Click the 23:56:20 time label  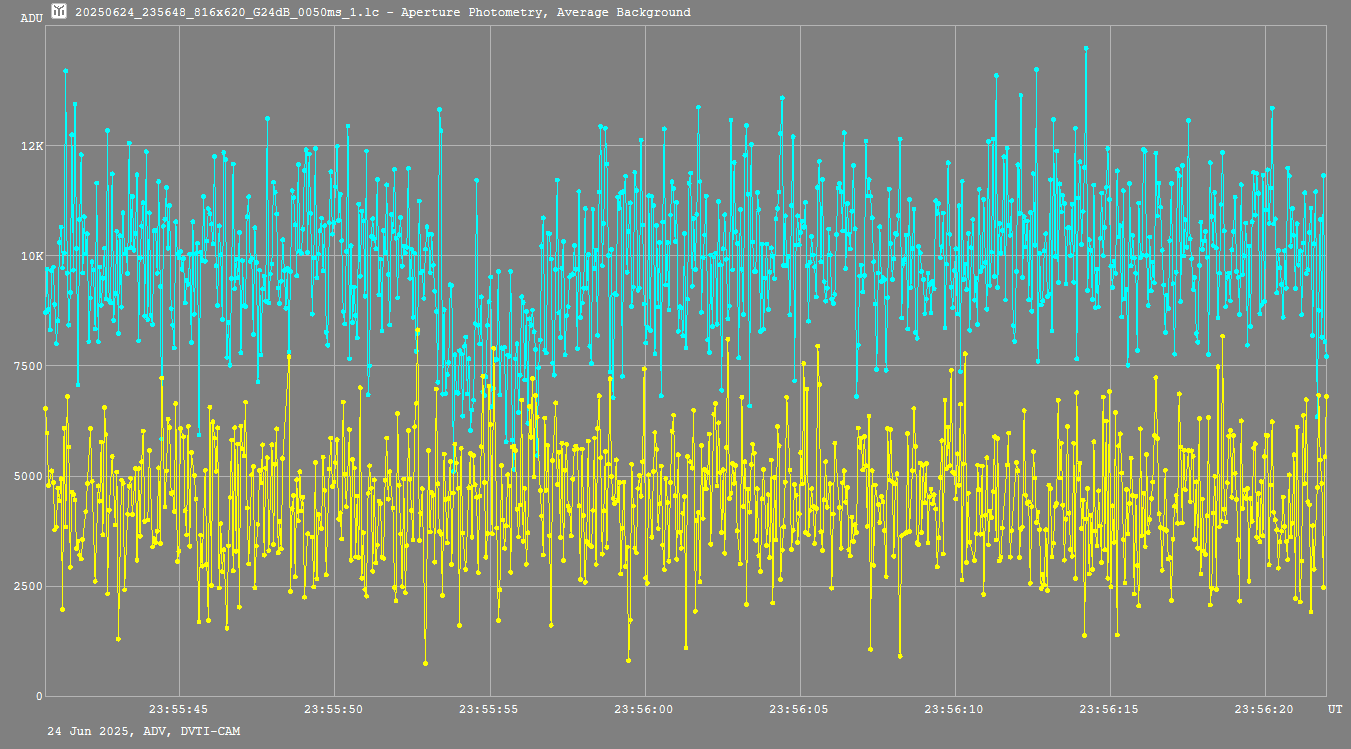pyautogui.click(x=1264, y=709)
